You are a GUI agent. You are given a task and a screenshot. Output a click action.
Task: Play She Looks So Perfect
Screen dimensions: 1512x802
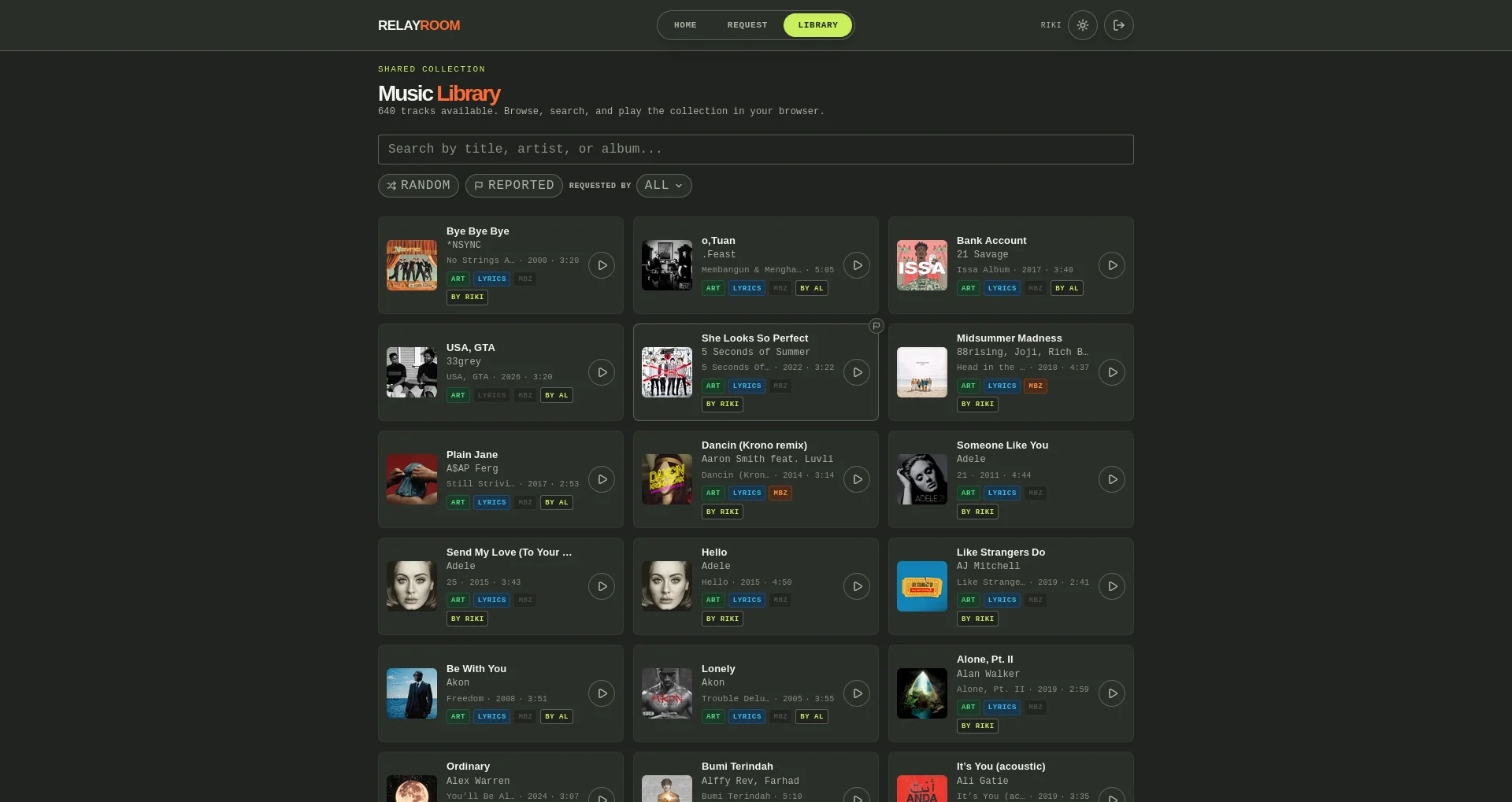point(857,372)
